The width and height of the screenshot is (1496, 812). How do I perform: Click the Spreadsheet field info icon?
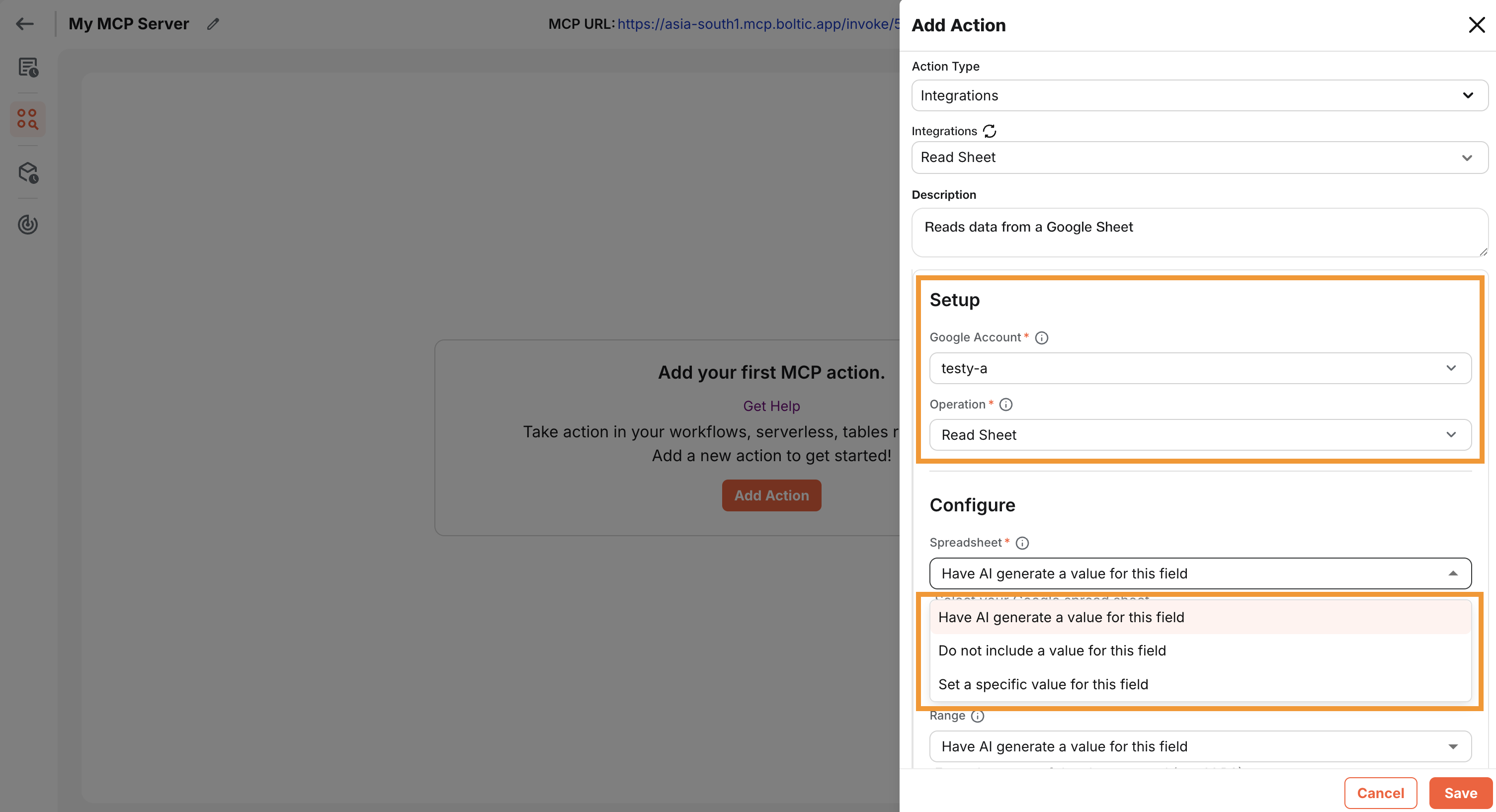[1022, 543]
